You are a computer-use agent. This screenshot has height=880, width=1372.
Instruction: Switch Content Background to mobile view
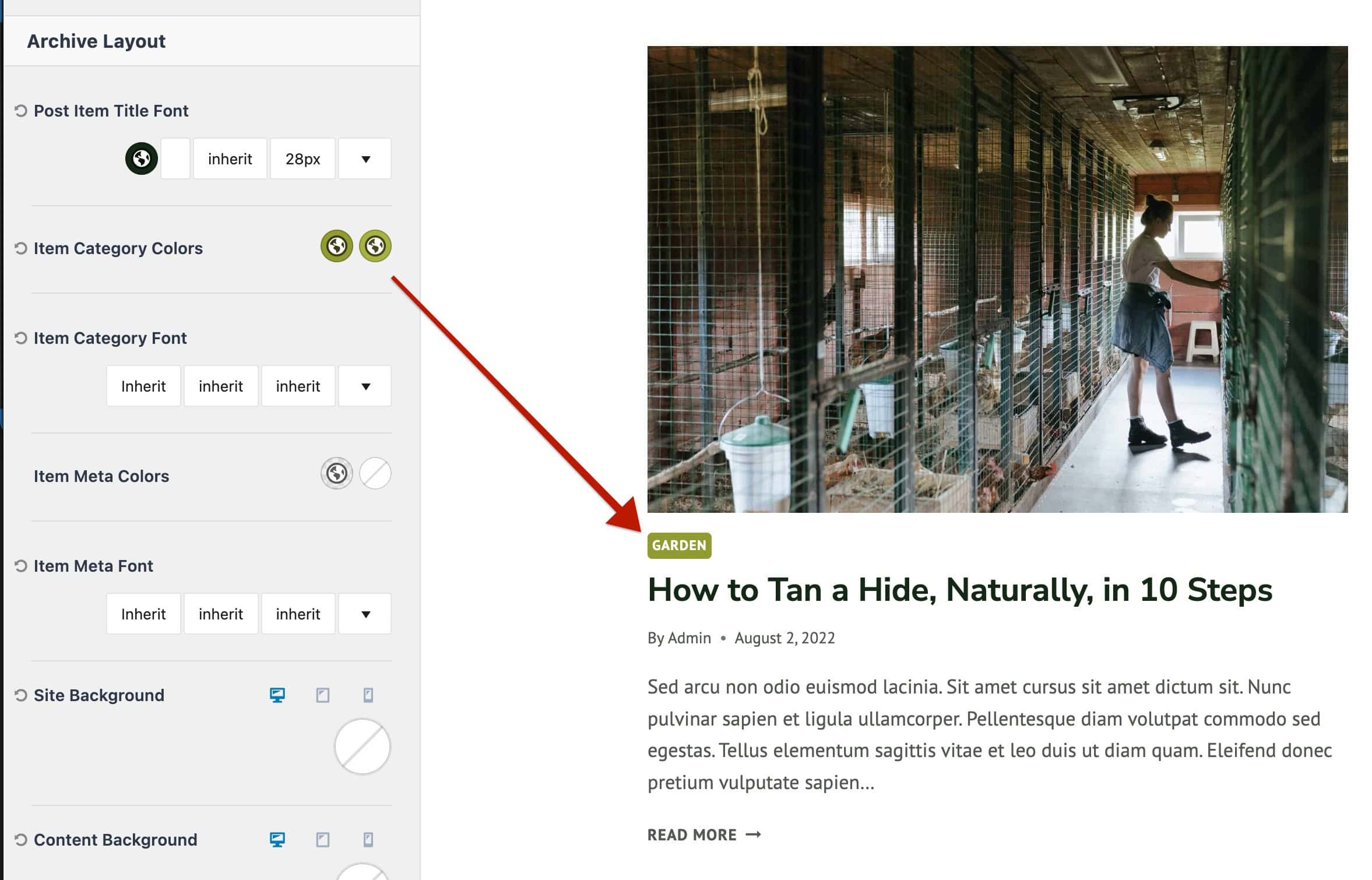(x=368, y=839)
